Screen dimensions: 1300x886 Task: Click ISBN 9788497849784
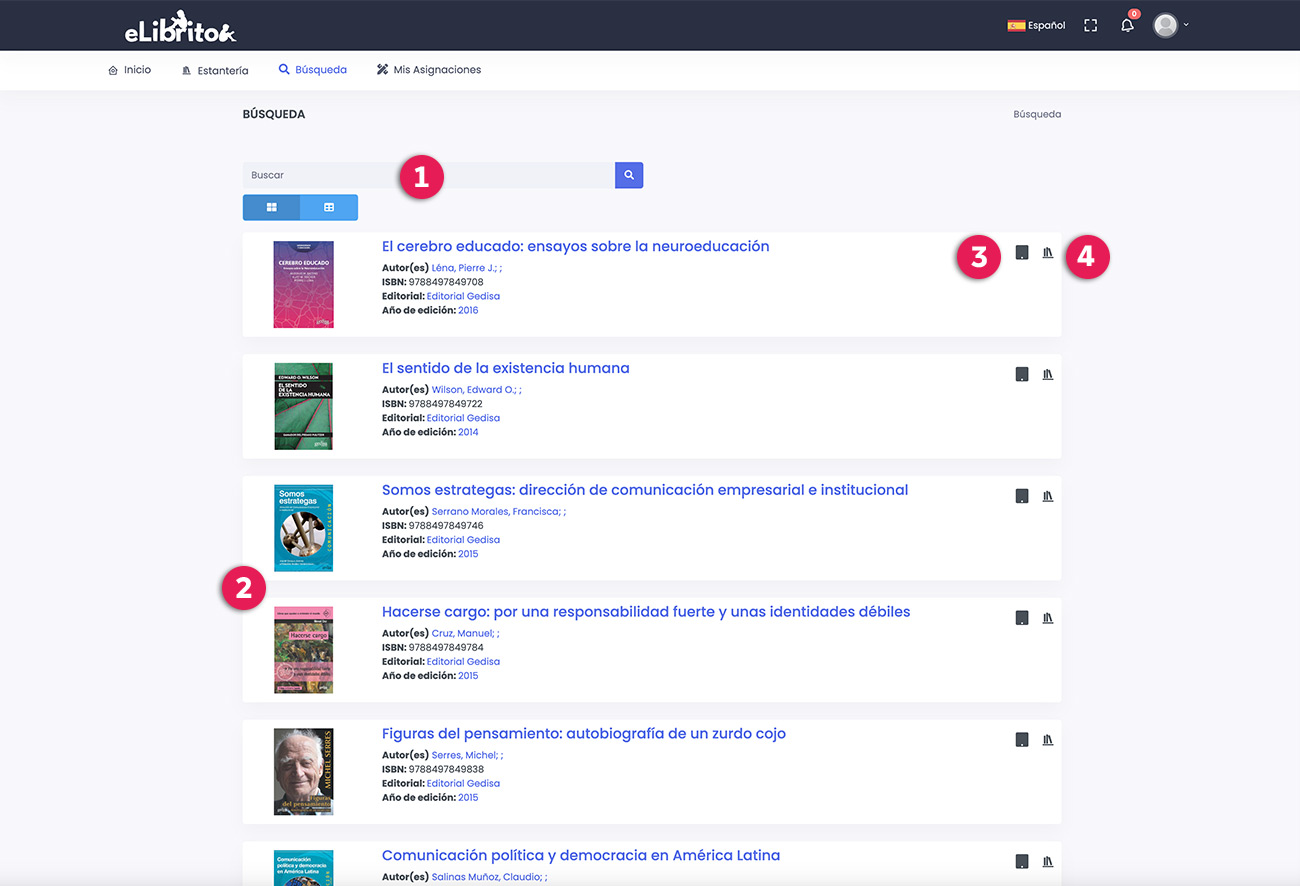446,648
